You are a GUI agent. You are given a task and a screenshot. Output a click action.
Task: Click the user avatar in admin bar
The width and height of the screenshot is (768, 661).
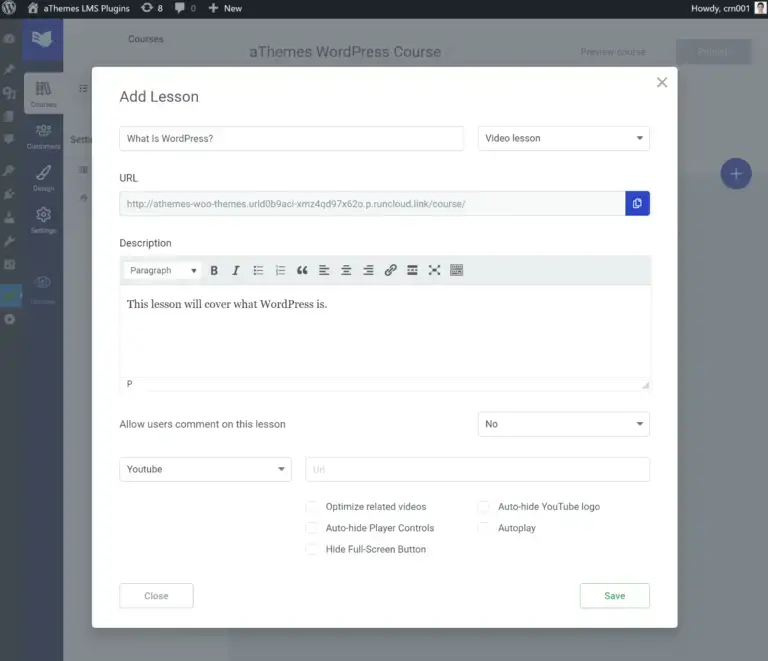pyautogui.click(x=760, y=8)
